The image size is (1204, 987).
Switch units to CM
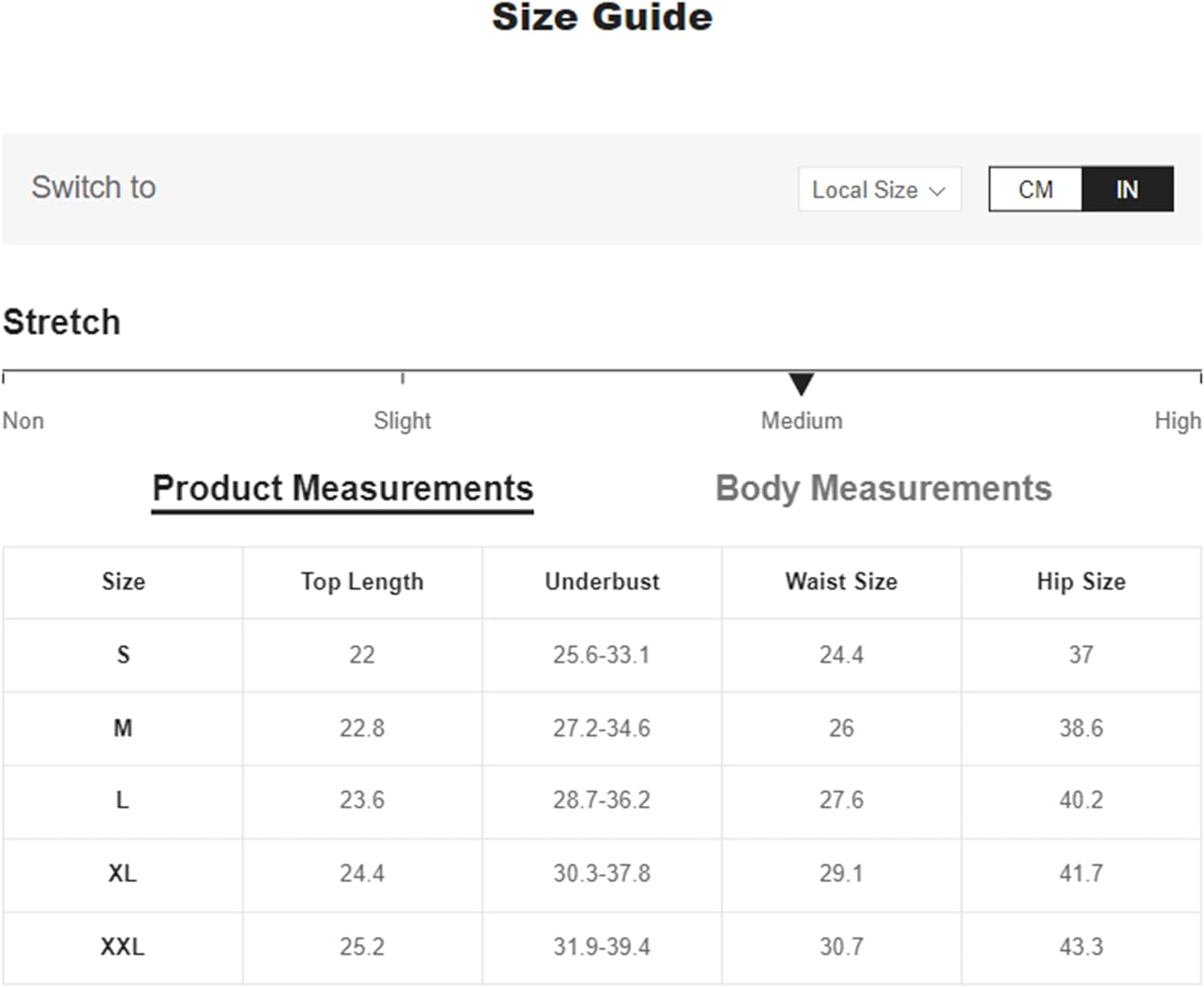click(x=1035, y=189)
